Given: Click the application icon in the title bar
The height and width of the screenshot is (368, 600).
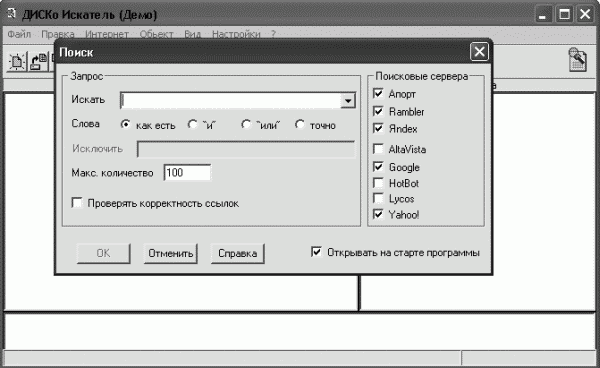Looking at the screenshot, I should [x=11, y=14].
